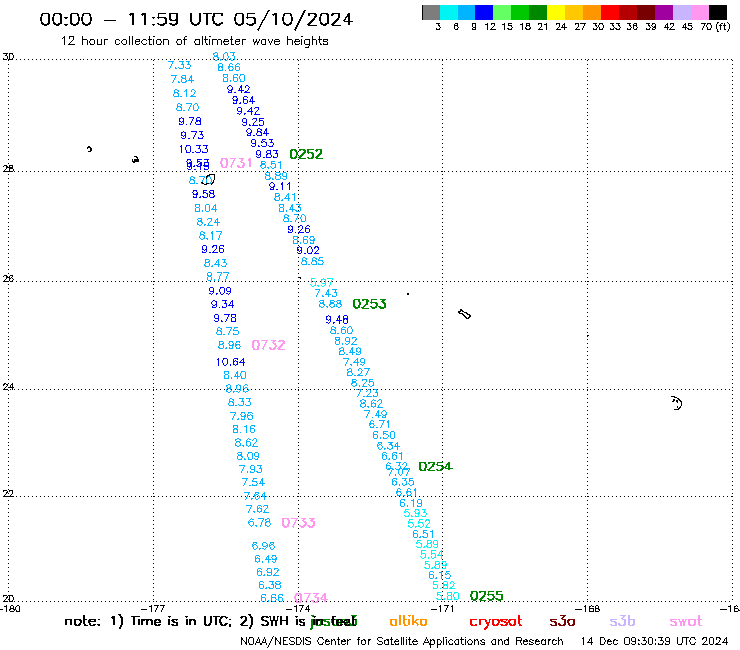Select the pink 70 ft legend swatch
The width and height of the screenshot is (740, 650).
point(698,12)
